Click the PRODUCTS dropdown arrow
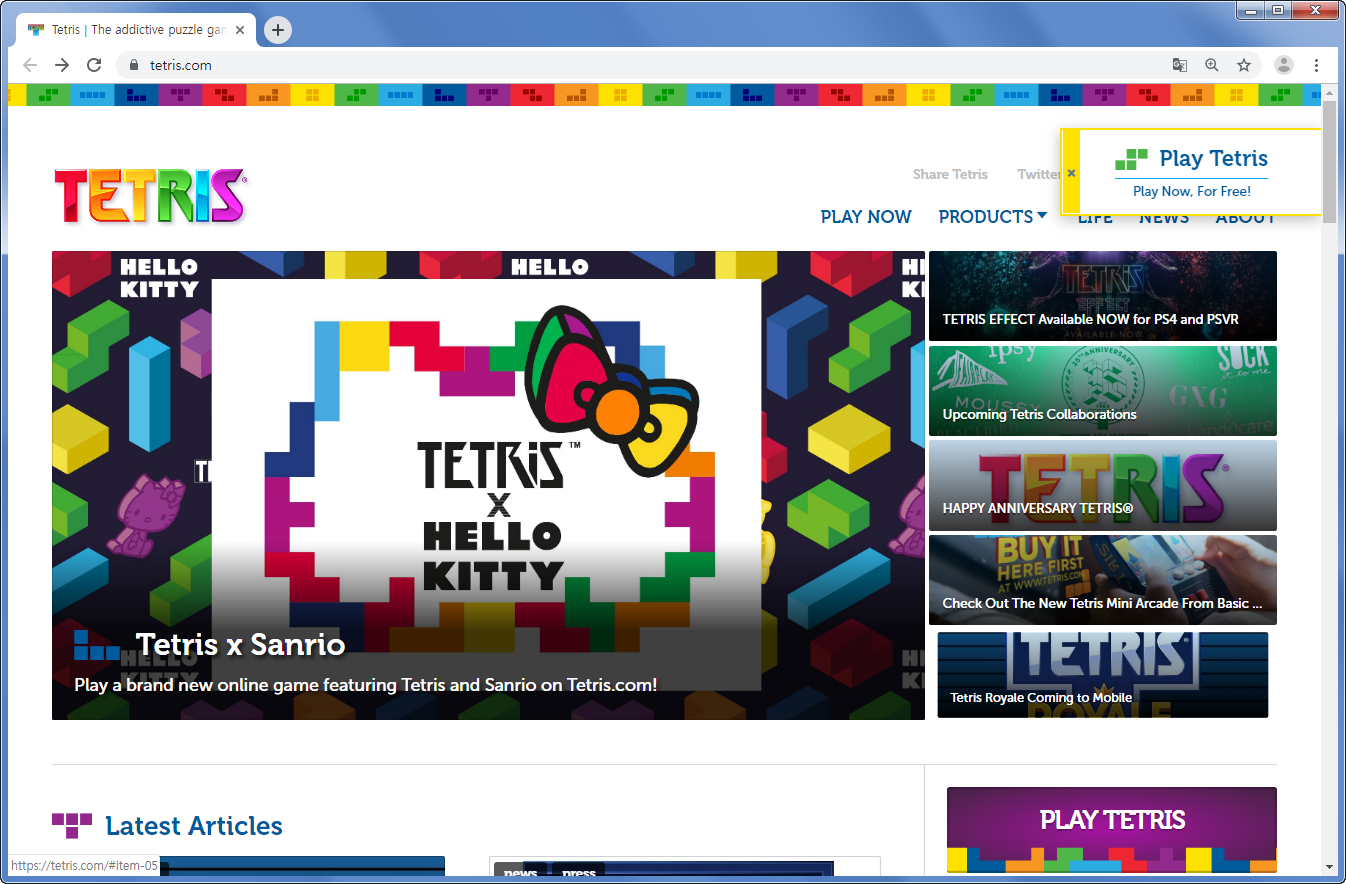This screenshot has height=884, width=1346. pos(1042,215)
